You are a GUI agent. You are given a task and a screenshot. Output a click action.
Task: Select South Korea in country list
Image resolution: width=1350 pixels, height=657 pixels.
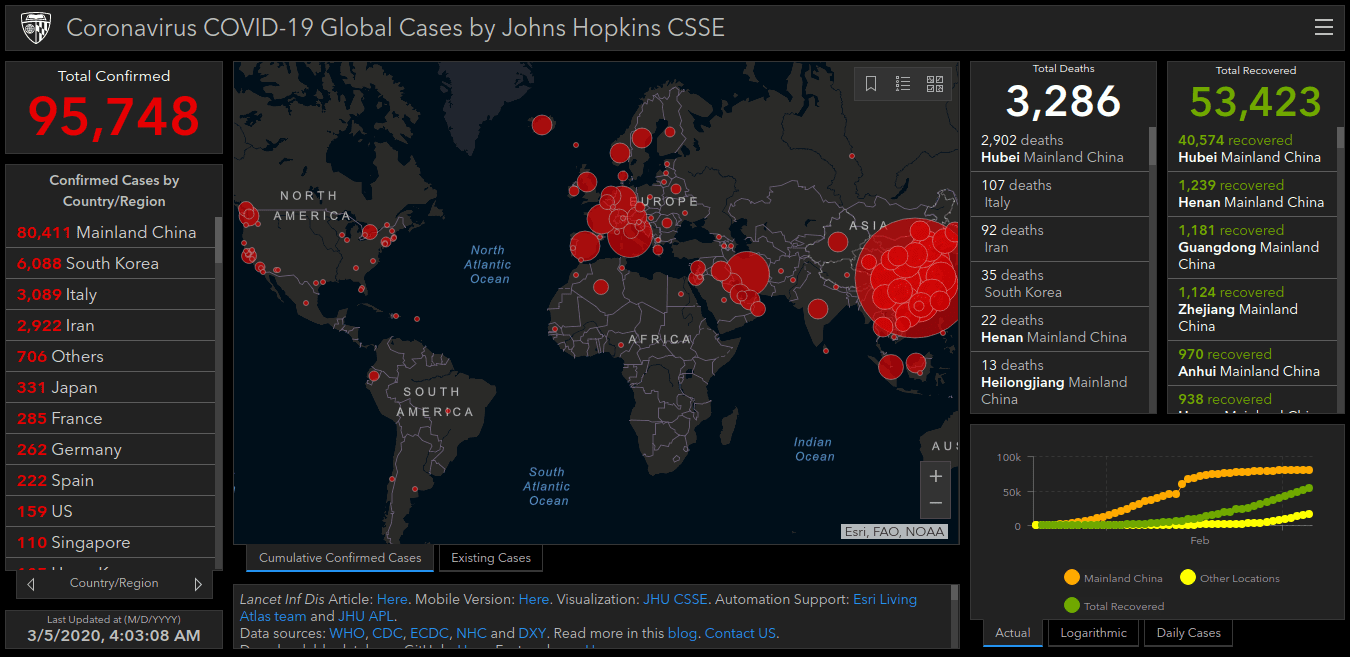pyautogui.click(x=110, y=264)
